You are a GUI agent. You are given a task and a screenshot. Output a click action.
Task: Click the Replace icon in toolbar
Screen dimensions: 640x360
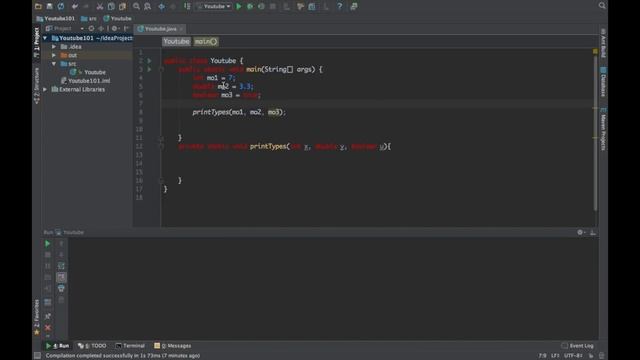tap(147, 6)
